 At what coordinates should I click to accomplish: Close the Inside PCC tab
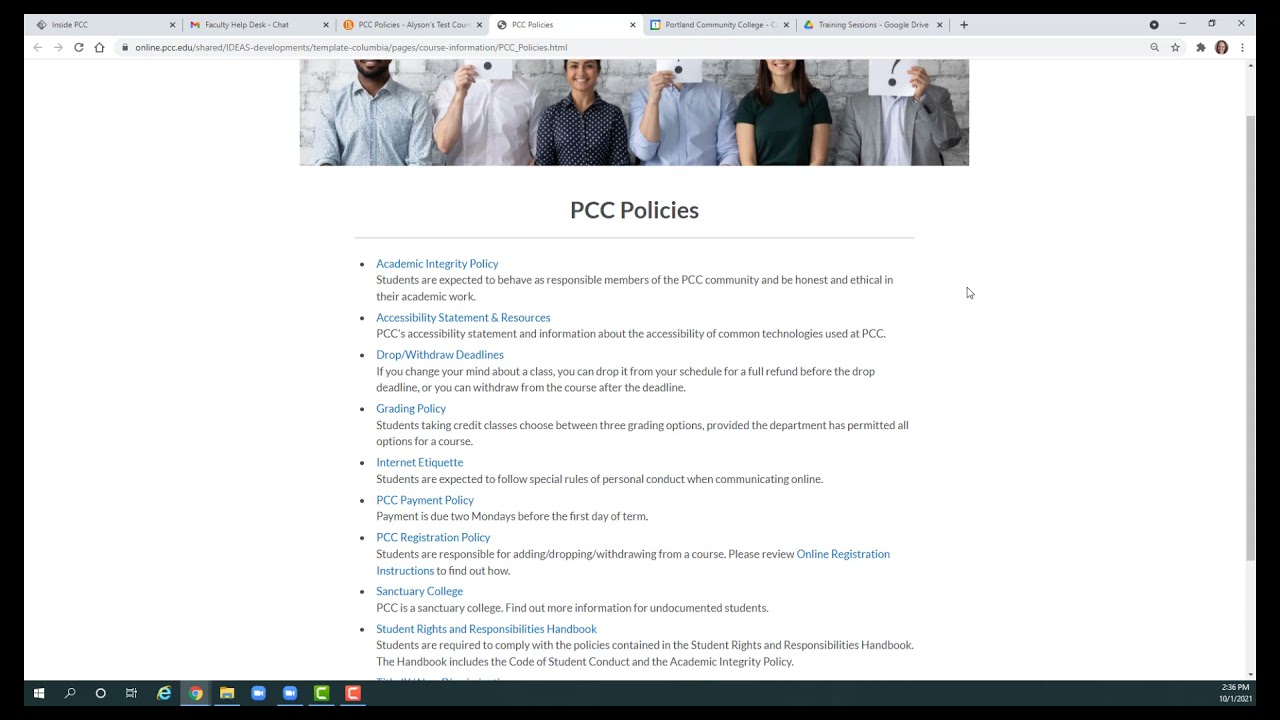(x=172, y=25)
